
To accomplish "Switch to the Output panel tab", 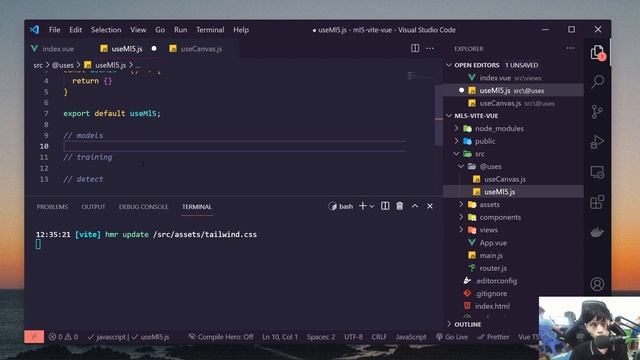I will click(x=93, y=207).
